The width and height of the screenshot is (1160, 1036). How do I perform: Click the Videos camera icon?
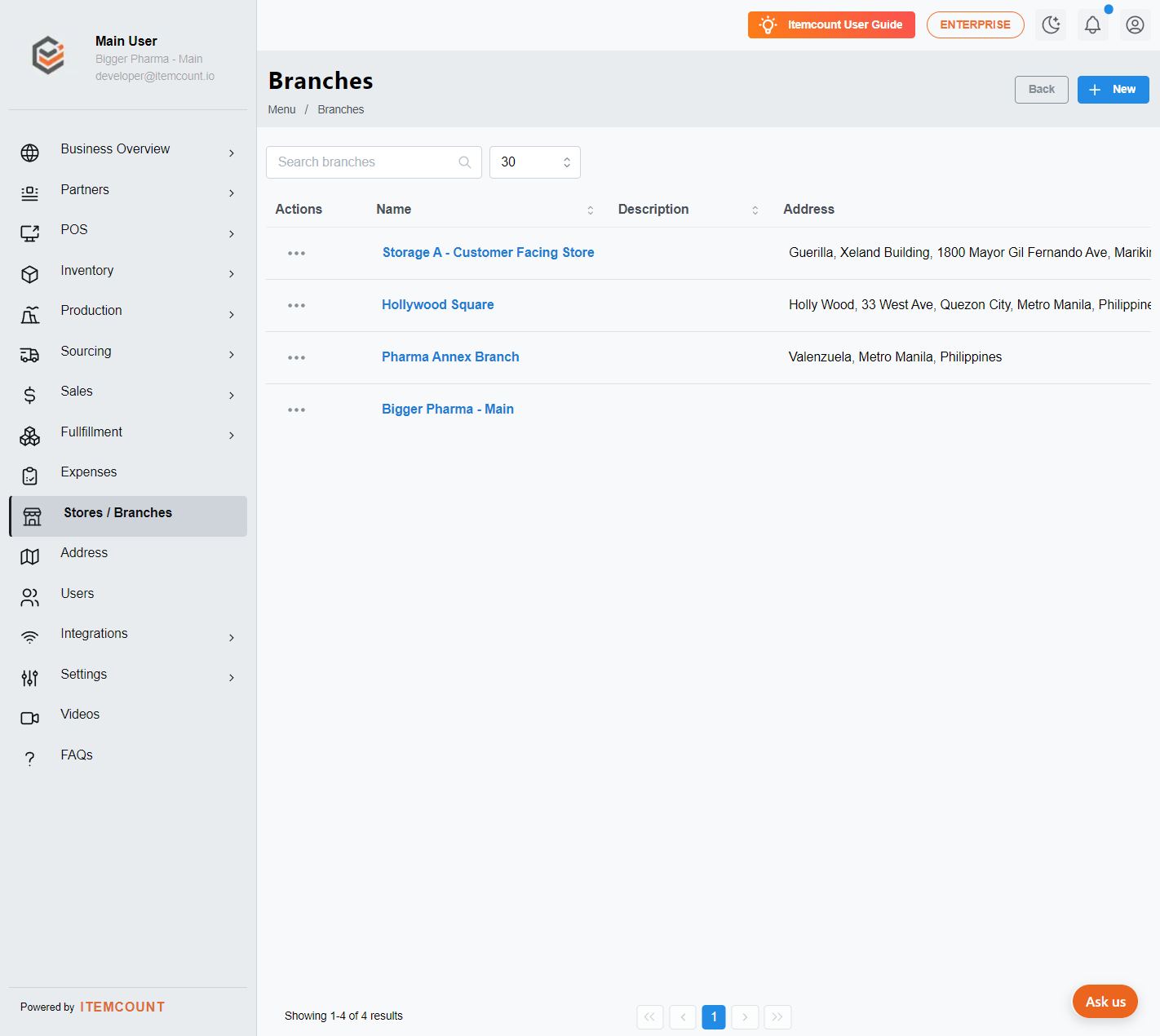click(30, 718)
